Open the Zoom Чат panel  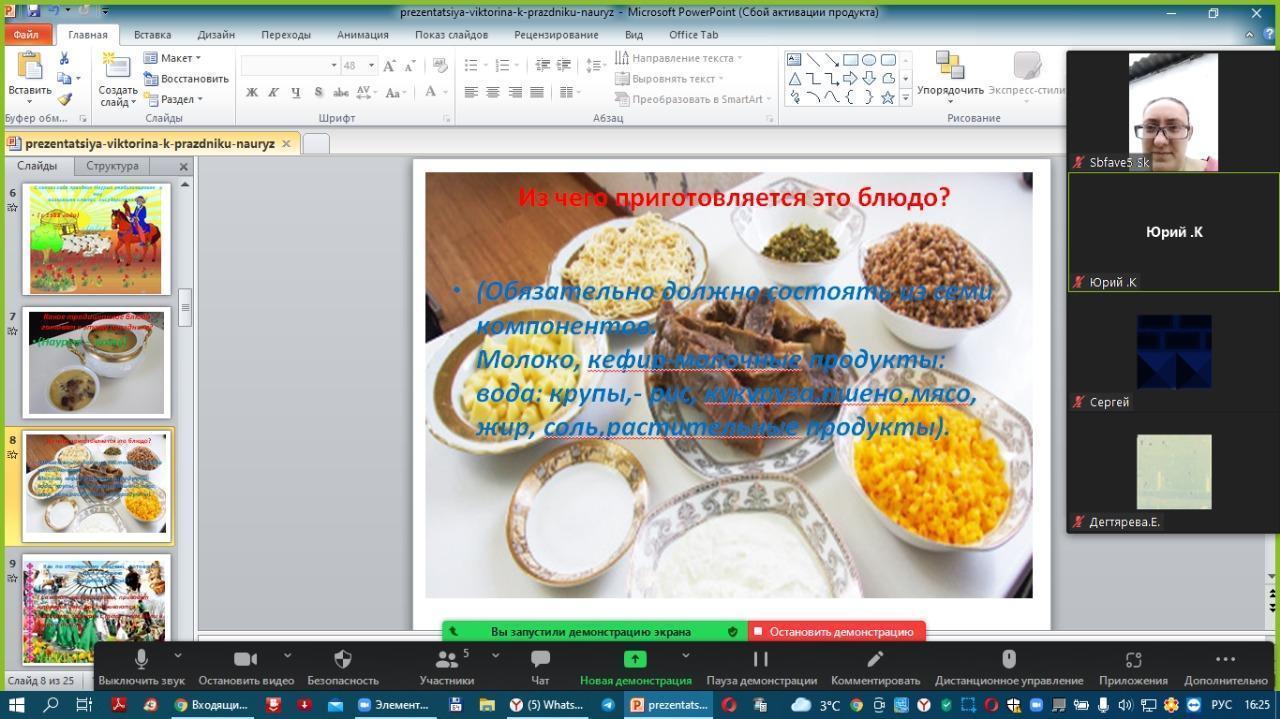point(540,659)
